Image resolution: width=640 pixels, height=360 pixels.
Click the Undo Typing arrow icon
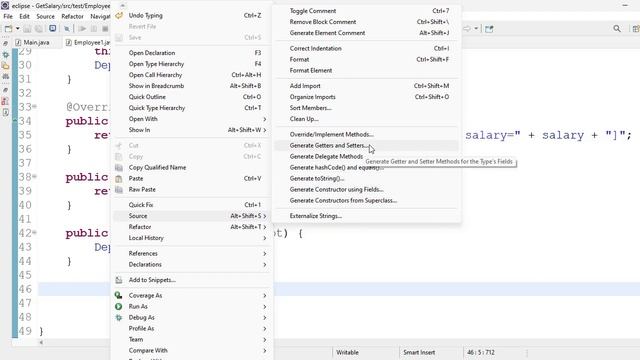pyautogui.click(x=119, y=16)
